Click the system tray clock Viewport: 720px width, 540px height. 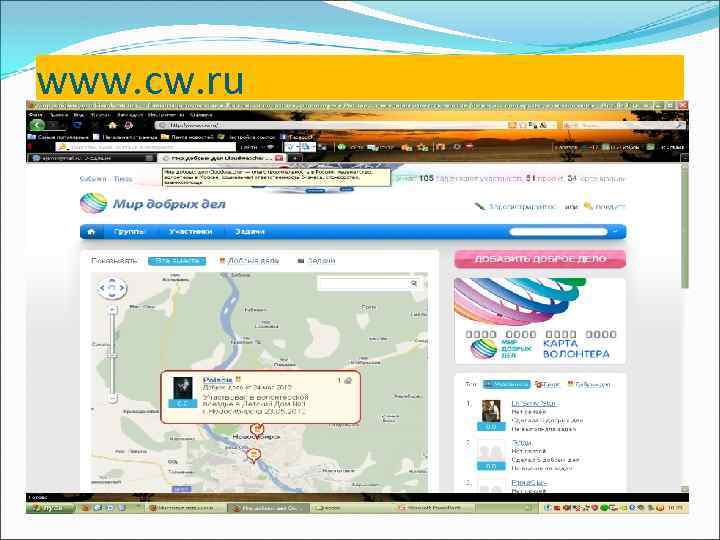[675, 508]
